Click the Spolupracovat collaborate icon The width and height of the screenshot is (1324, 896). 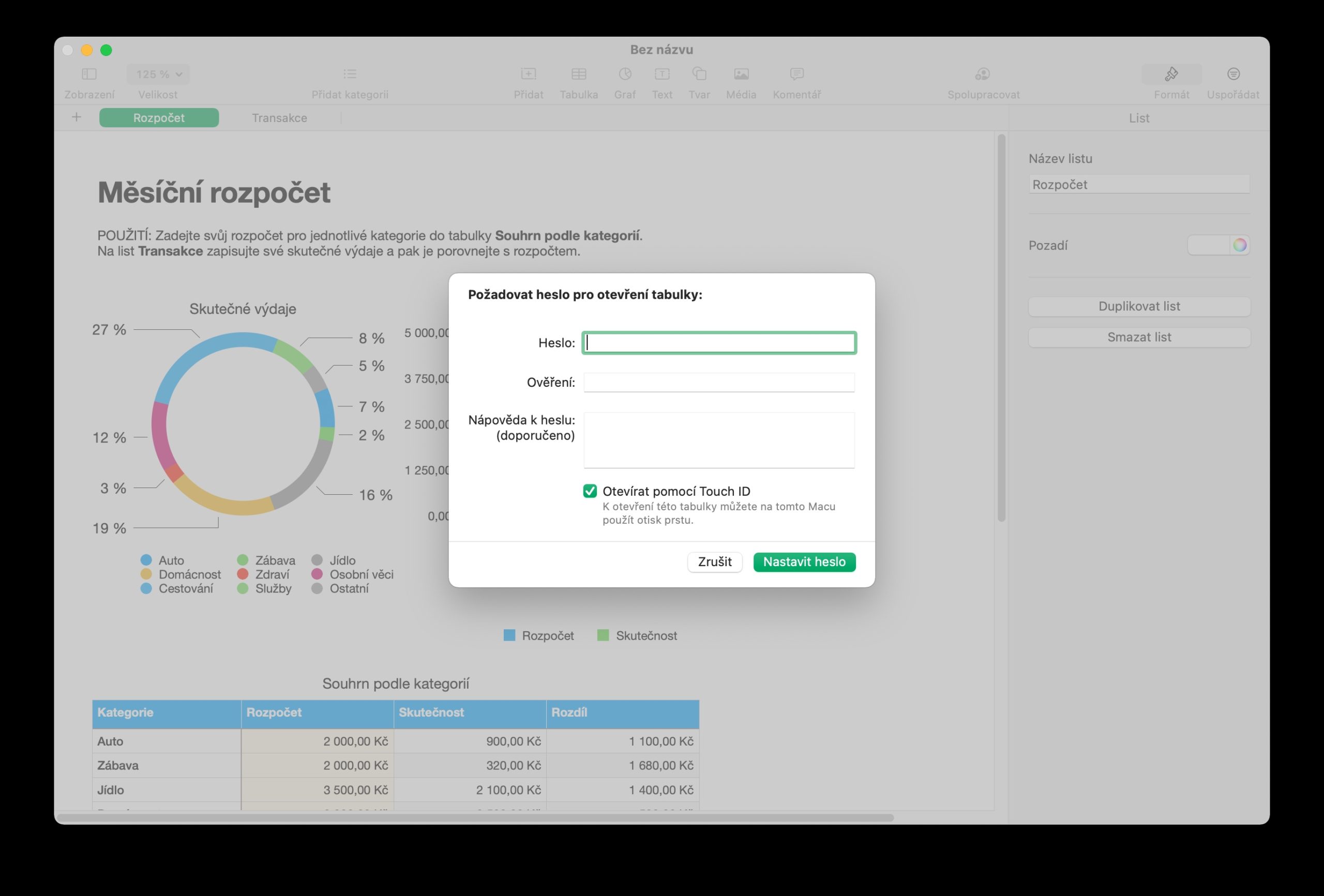[983, 74]
